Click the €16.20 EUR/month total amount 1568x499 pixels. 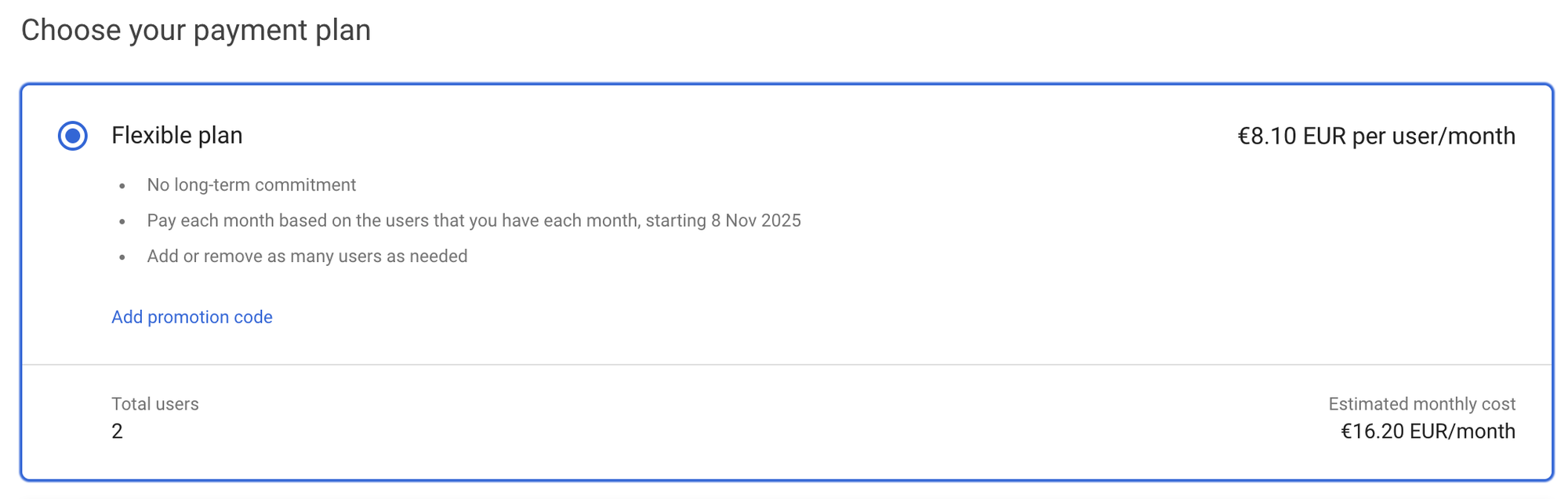[1428, 432]
